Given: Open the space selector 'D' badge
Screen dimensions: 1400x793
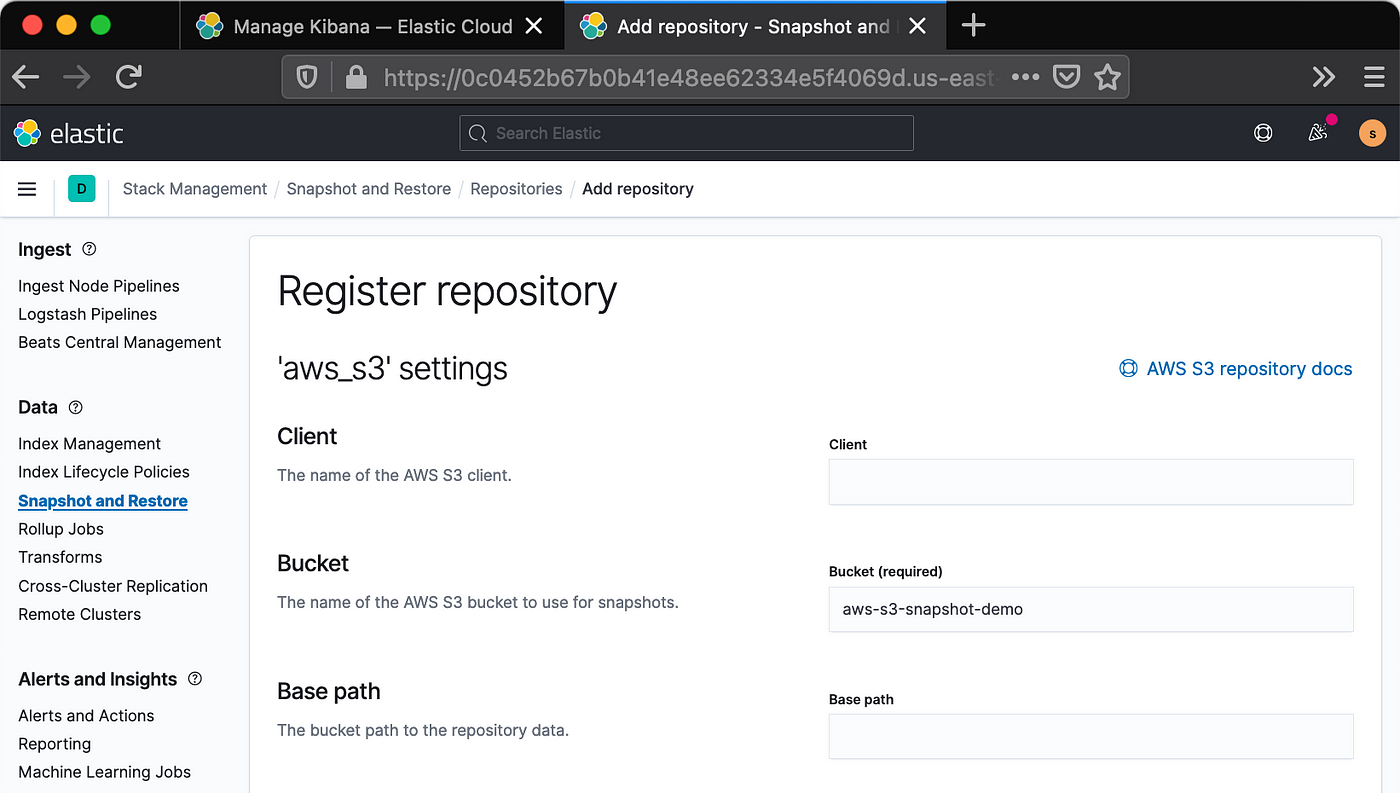Looking at the screenshot, I should (x=81, y=188).
